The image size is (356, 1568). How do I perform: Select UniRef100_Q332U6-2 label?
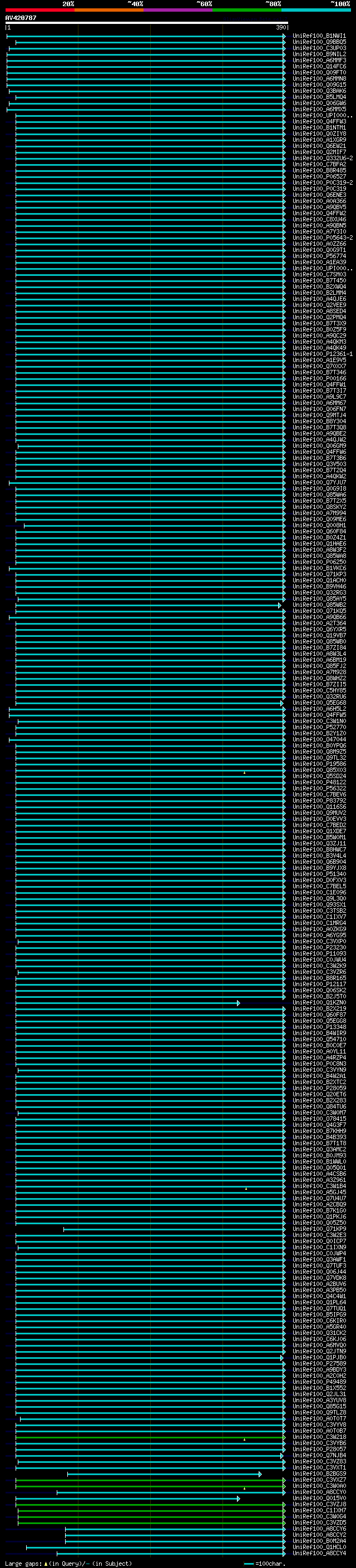[323, 159]
